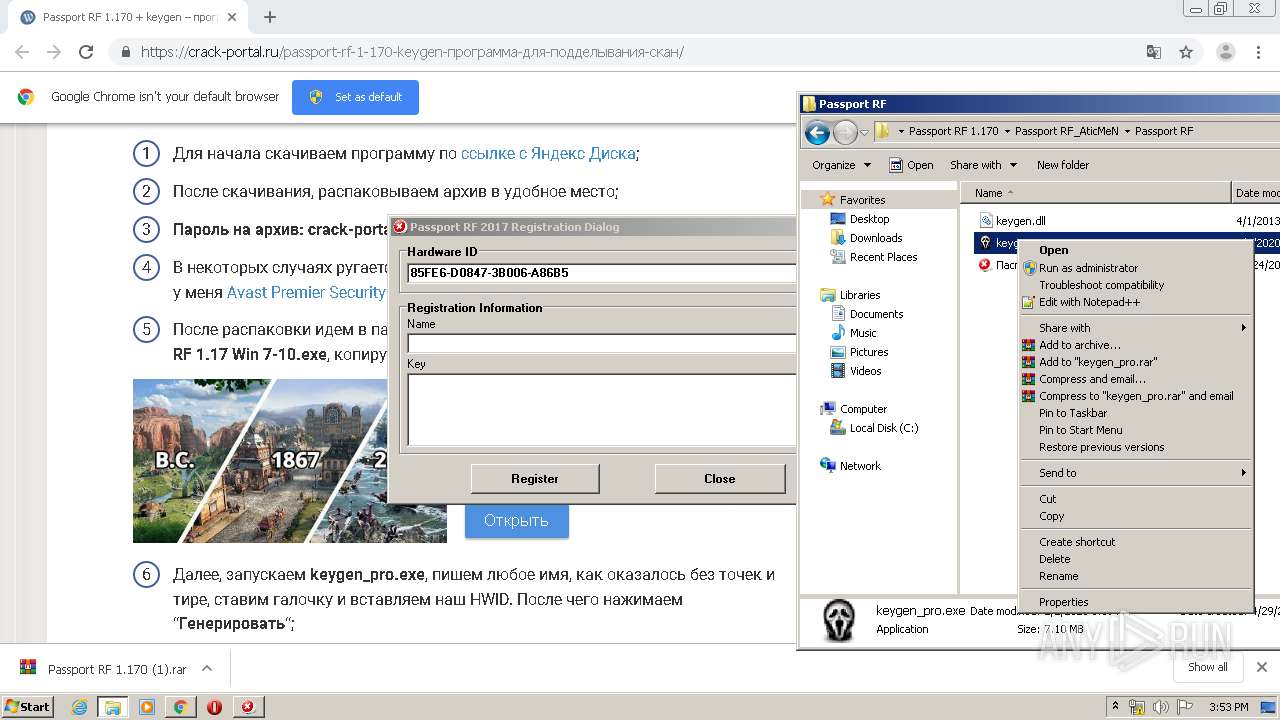Viewport: 1280px width, 720px height.
Task: Sort files by Name column
Action: 1096,193
